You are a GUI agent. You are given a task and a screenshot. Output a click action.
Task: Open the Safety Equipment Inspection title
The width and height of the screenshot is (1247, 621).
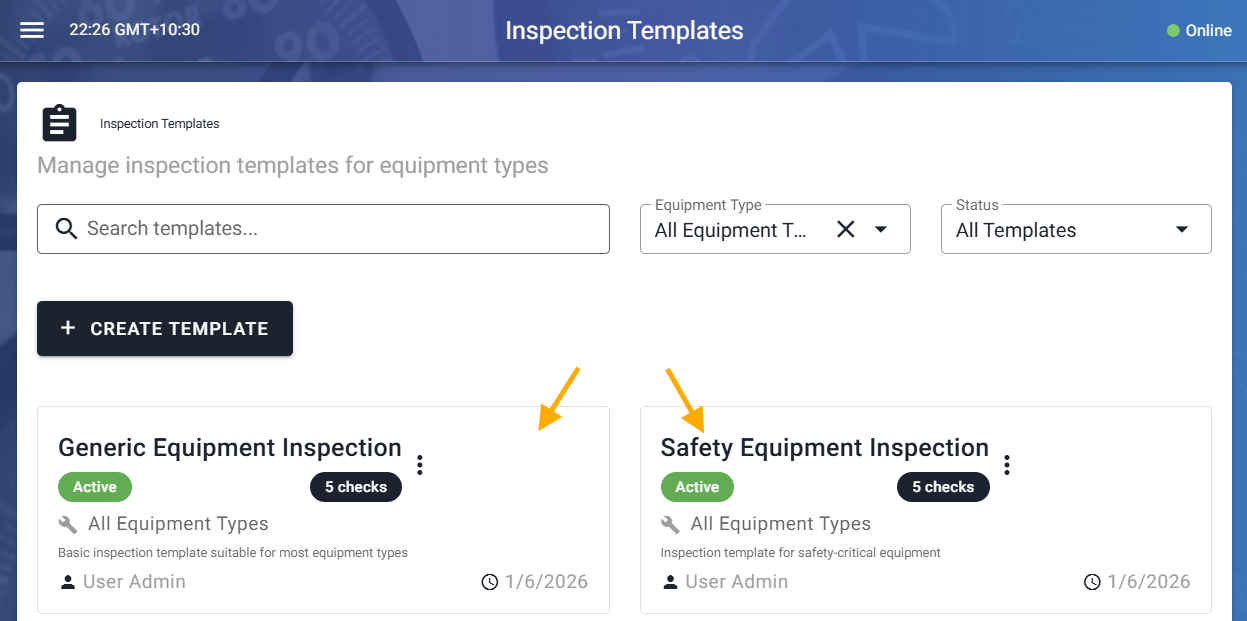coord(824,448)
